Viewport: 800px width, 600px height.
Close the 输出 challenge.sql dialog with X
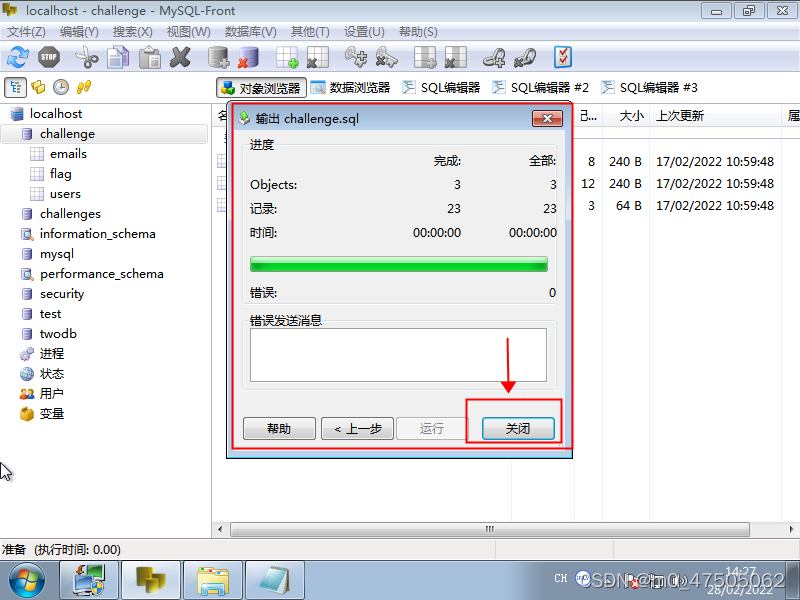click(547, 118)
